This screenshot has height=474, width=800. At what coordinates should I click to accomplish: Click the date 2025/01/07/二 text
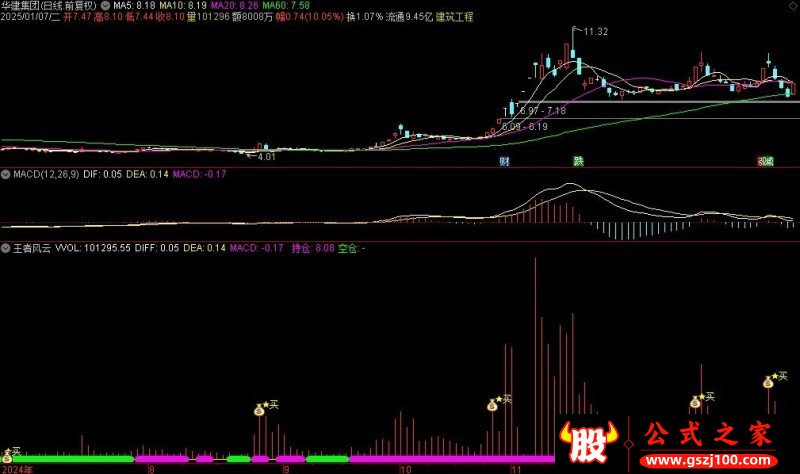[x=30, y=17]
